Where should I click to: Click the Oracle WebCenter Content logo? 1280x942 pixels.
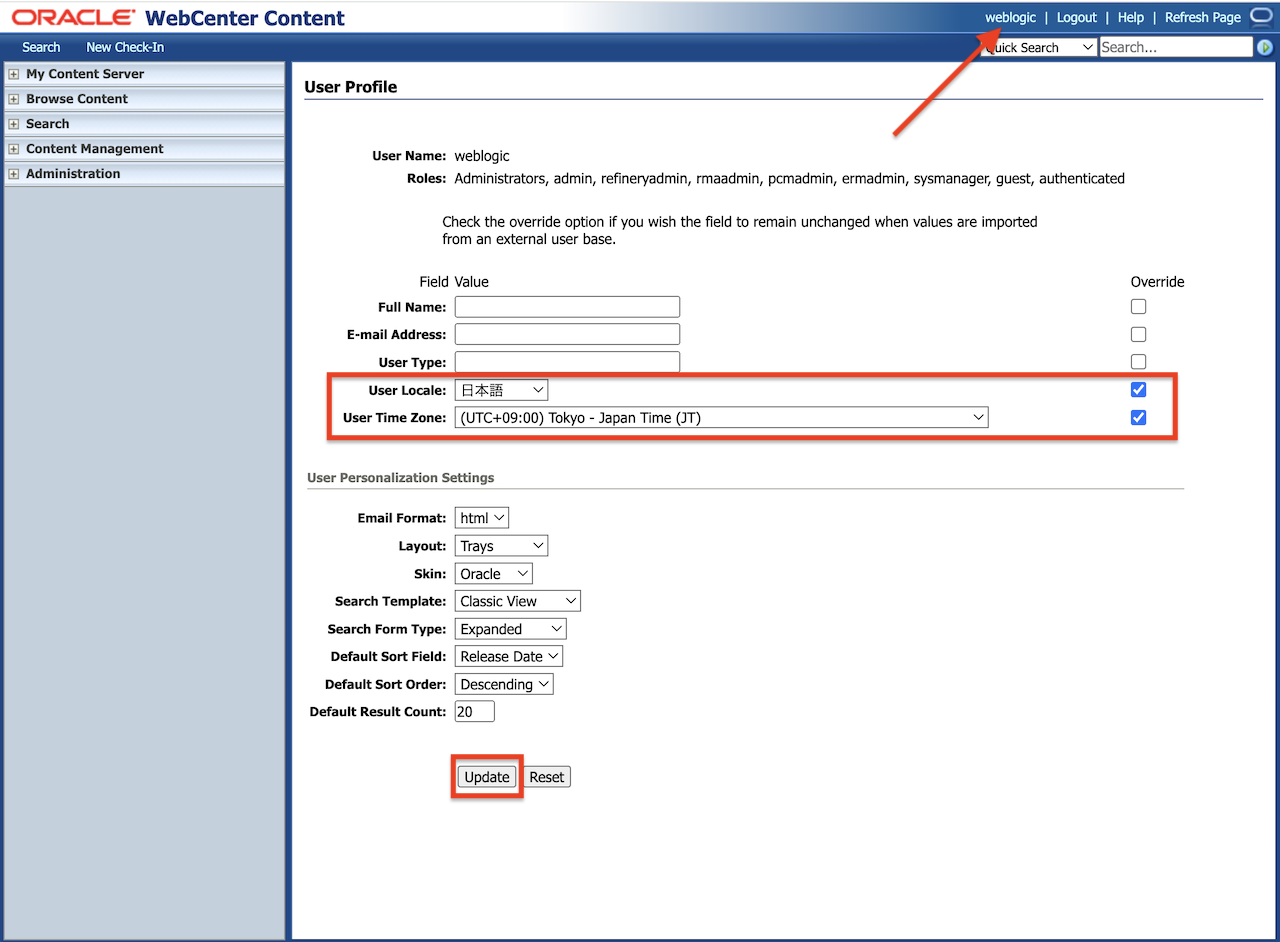178,17
